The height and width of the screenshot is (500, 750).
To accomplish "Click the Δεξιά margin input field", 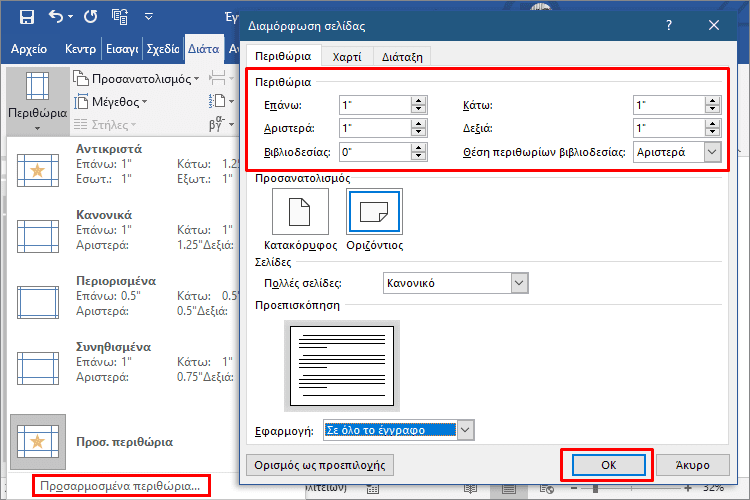I will 669,128.
